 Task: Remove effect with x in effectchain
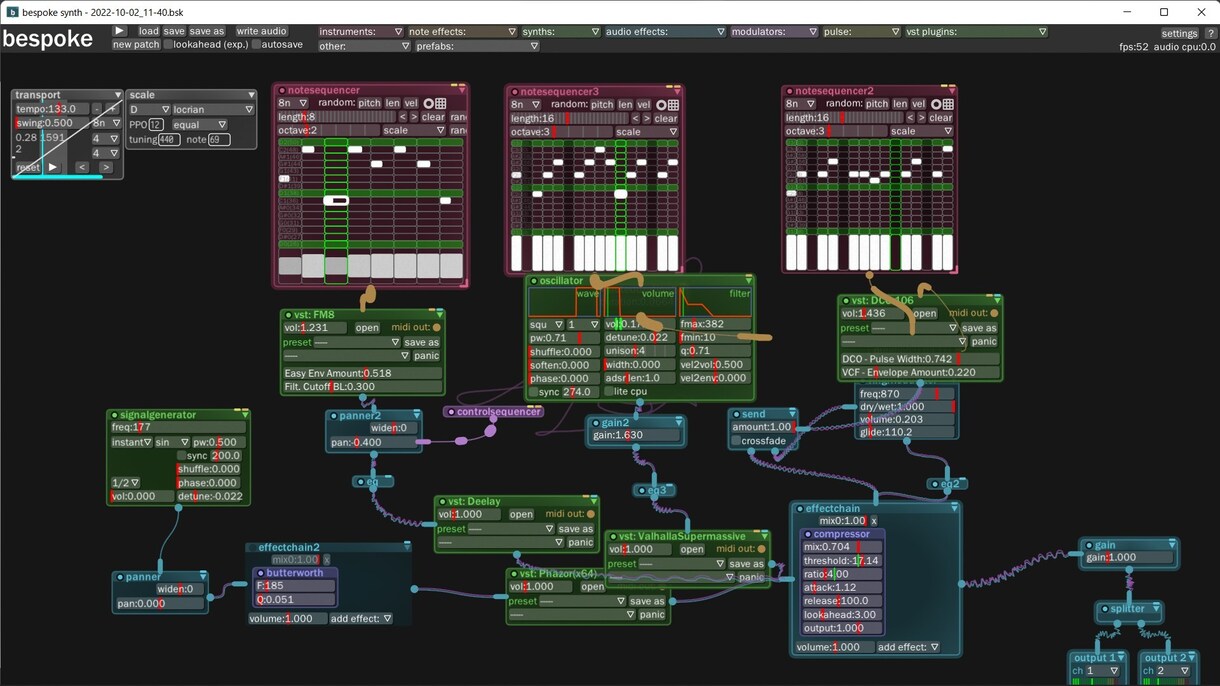pos(873,521)
